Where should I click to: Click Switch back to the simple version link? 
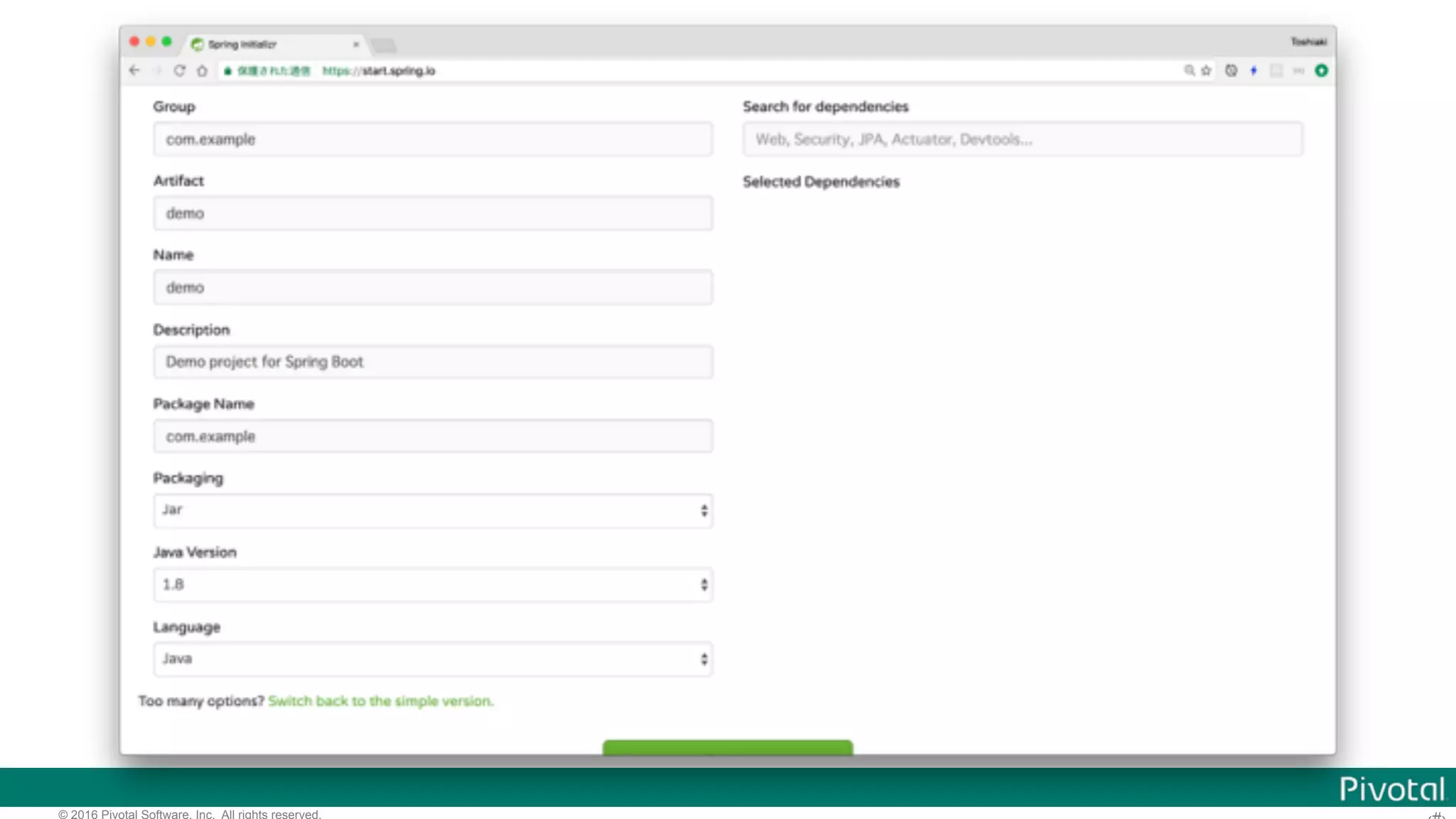pos(380,701)
